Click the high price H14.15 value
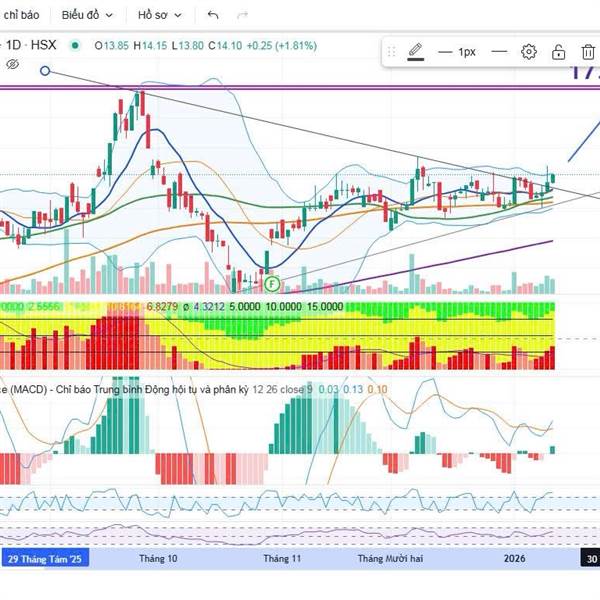This screenshot has width=600, height=600. [150, 46]
